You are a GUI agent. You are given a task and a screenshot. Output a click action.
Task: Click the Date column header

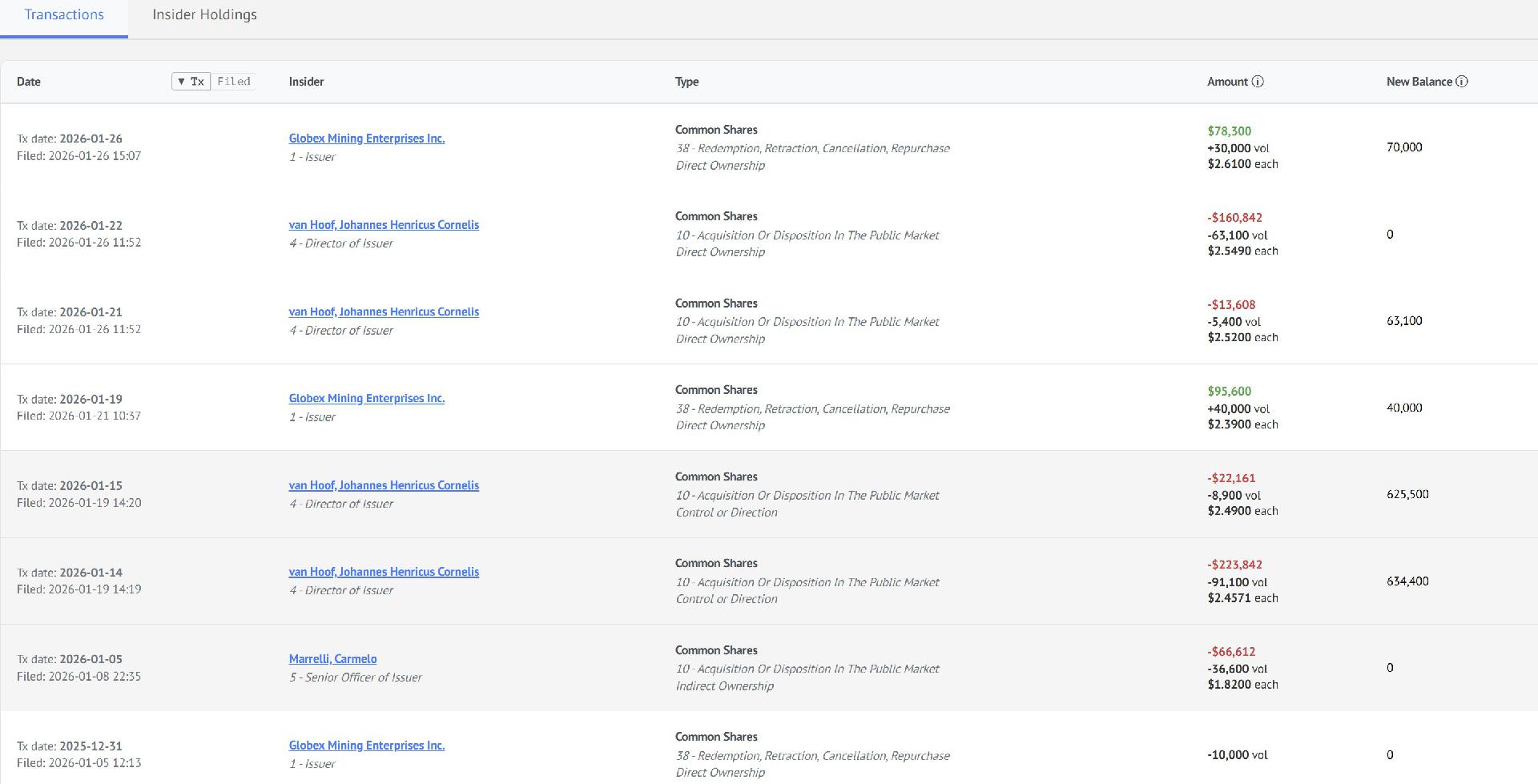[x=29, y=82]
